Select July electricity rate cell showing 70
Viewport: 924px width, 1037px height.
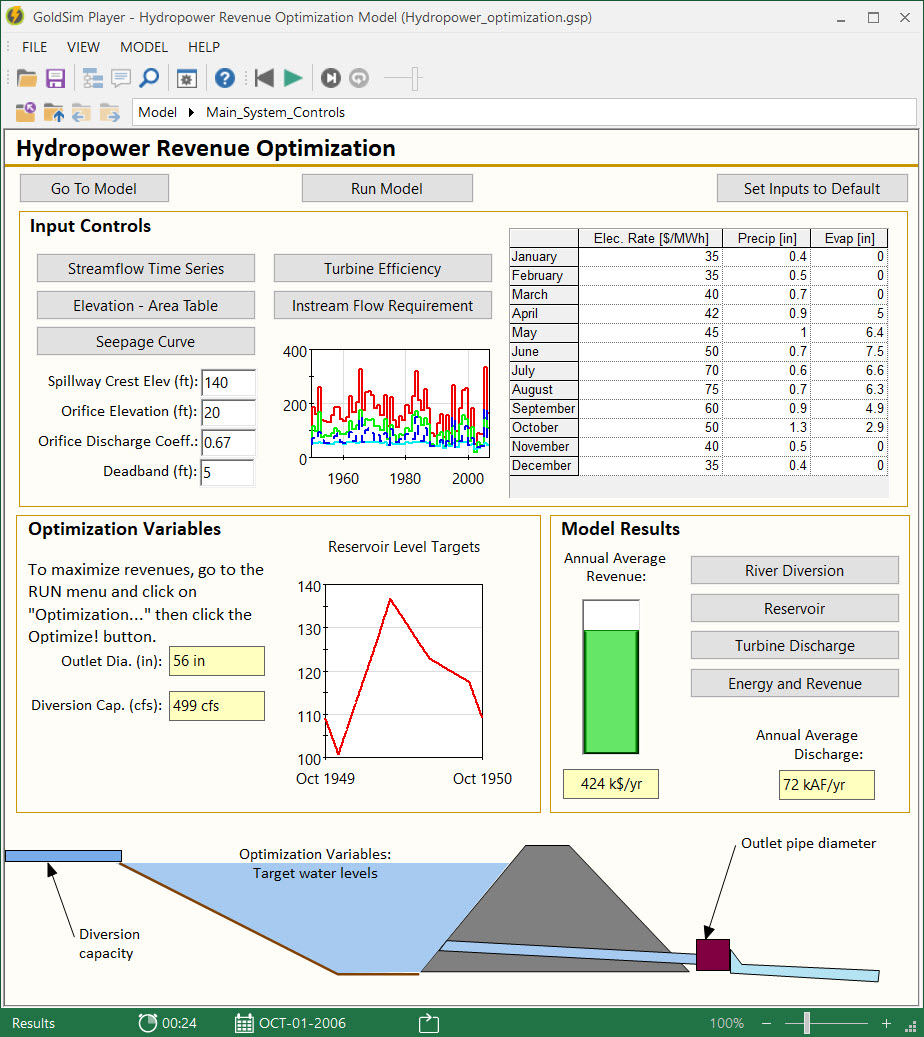[650, 370]
